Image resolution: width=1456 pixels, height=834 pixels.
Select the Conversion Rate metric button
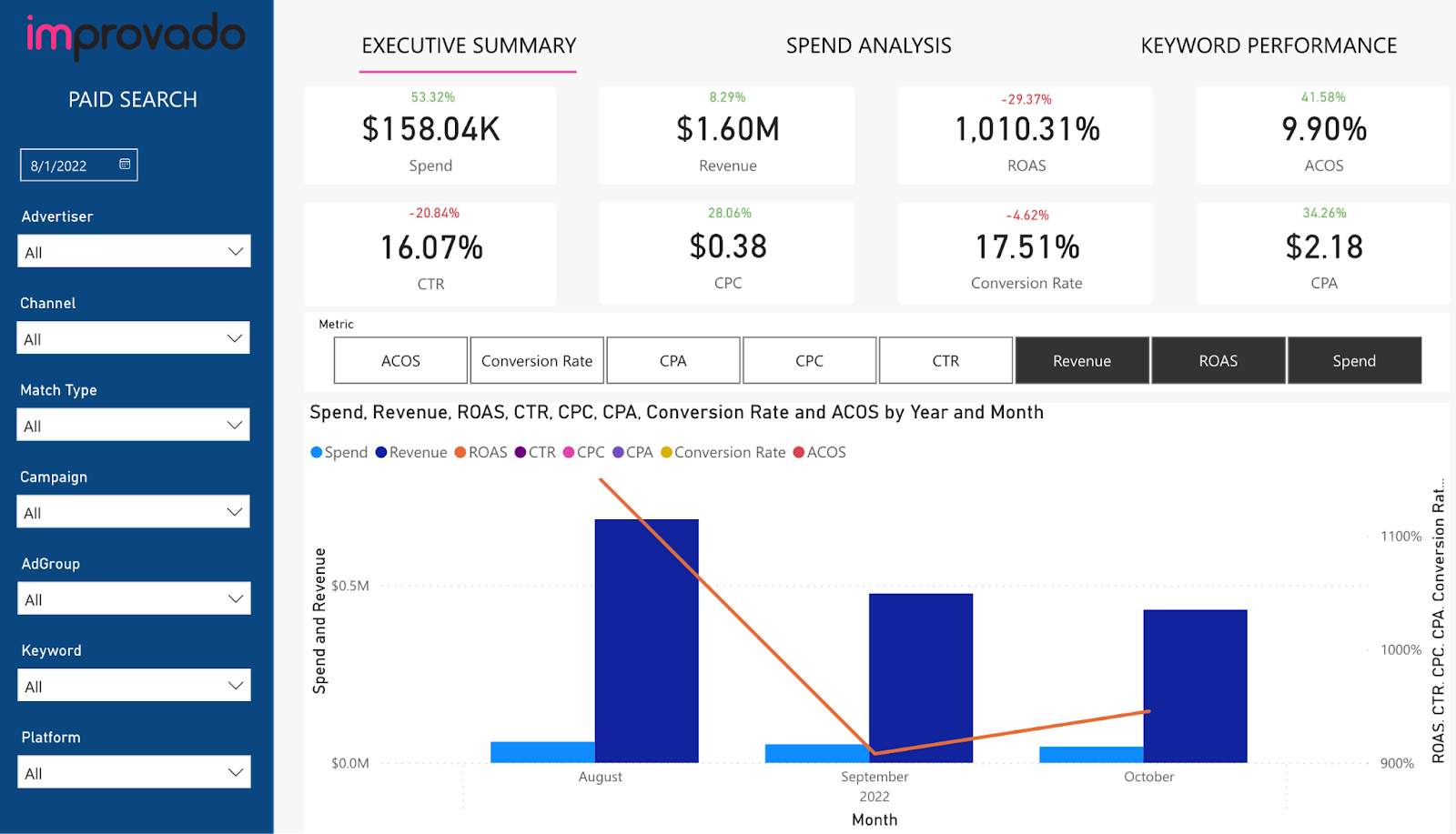coord(536,360)
